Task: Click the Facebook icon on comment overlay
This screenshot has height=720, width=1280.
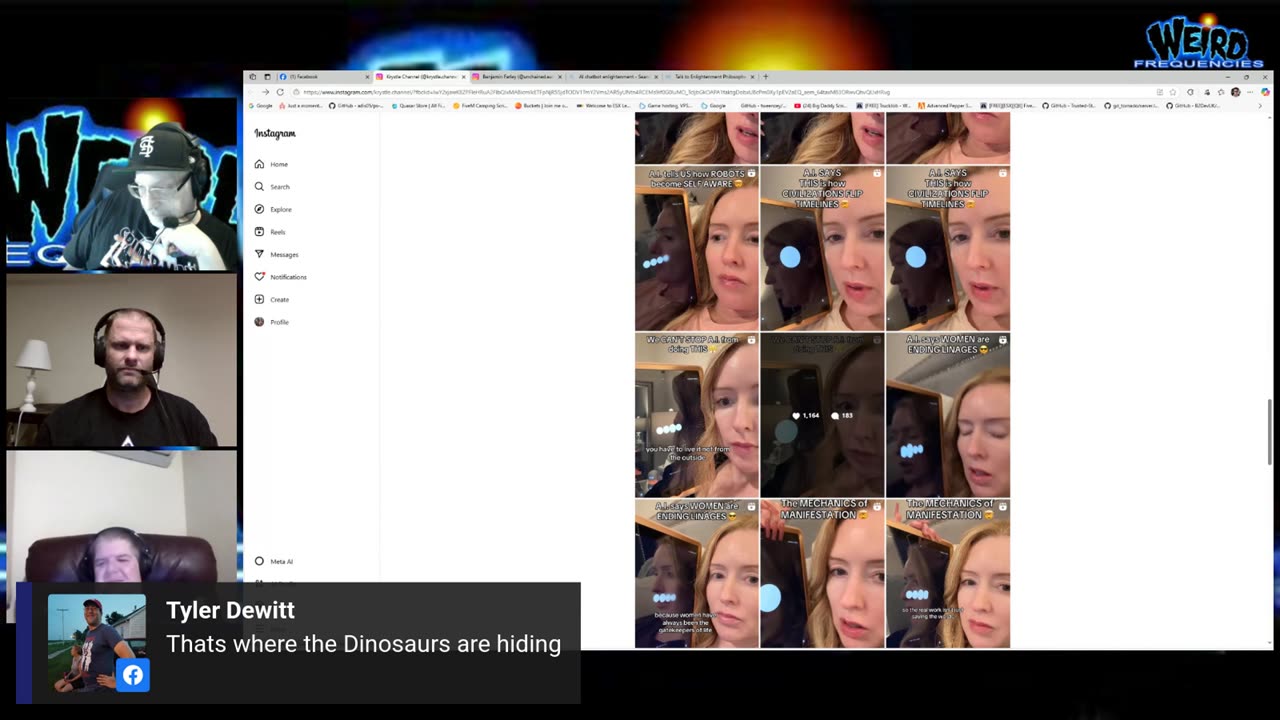Action: pos(133,675)
